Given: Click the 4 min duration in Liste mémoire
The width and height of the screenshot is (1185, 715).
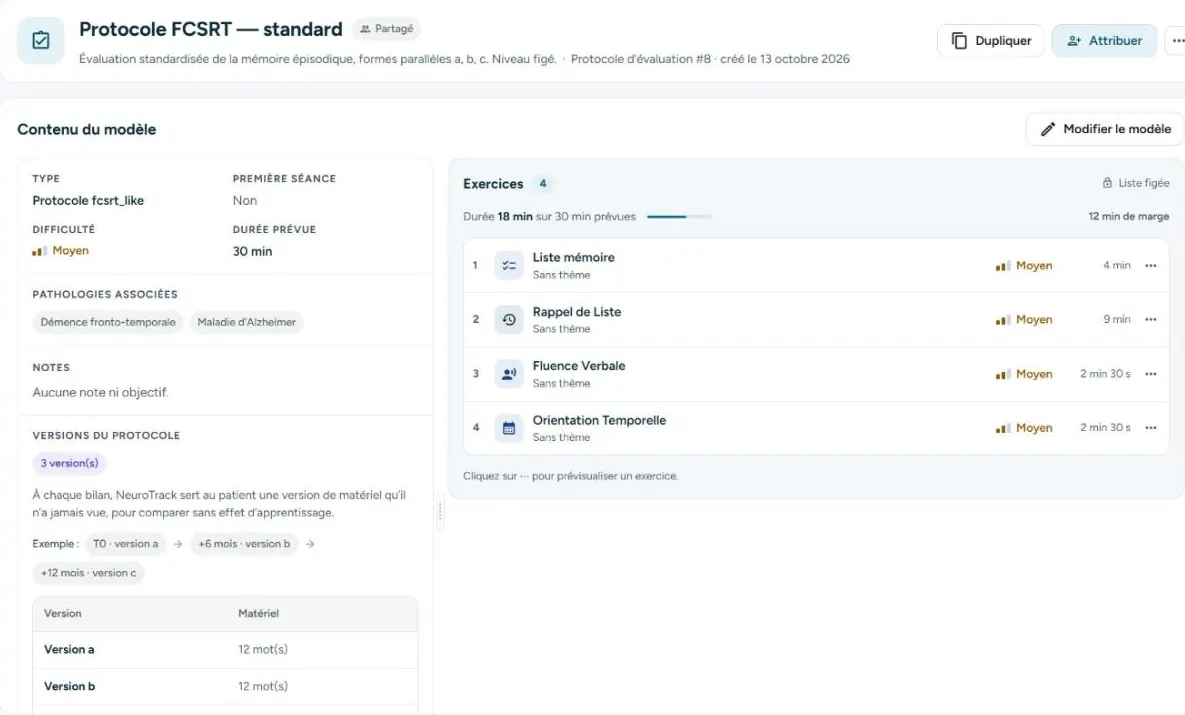Looking at the screenshot, I should click(x=1117, y=265).
